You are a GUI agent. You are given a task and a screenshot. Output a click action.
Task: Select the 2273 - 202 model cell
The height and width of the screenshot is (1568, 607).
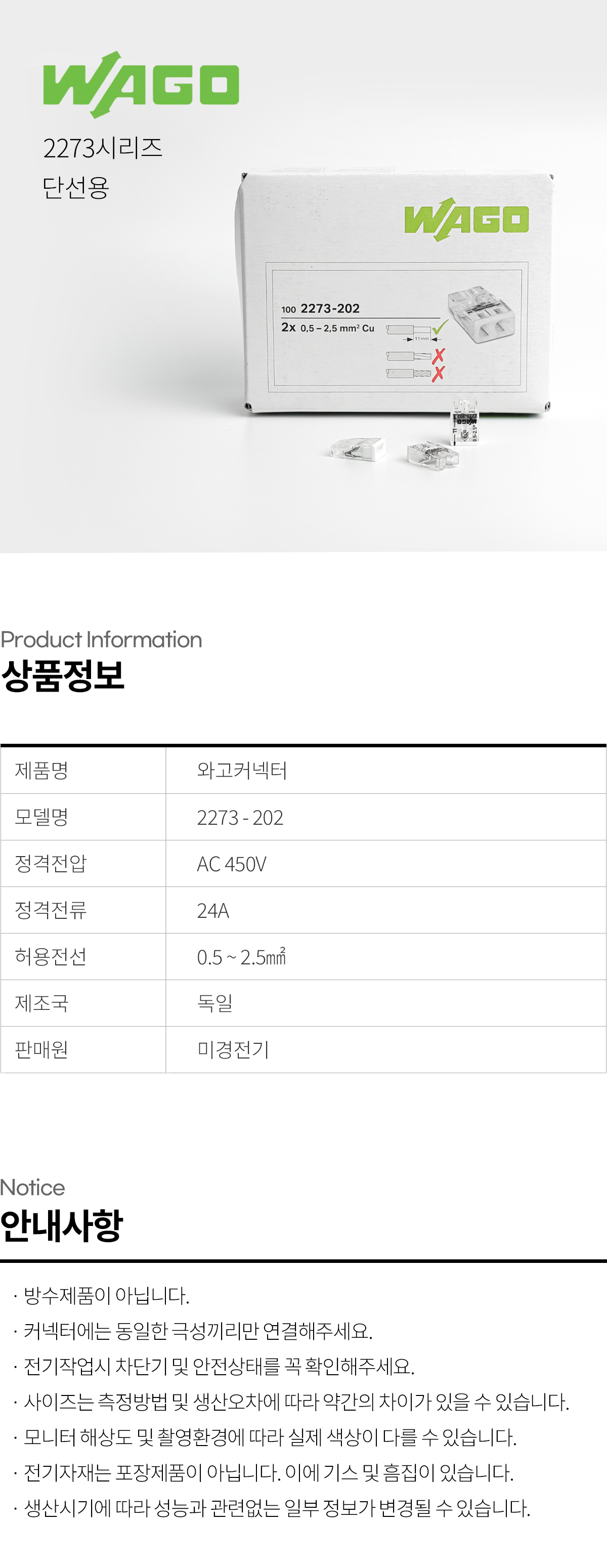[x=385, y=818]
